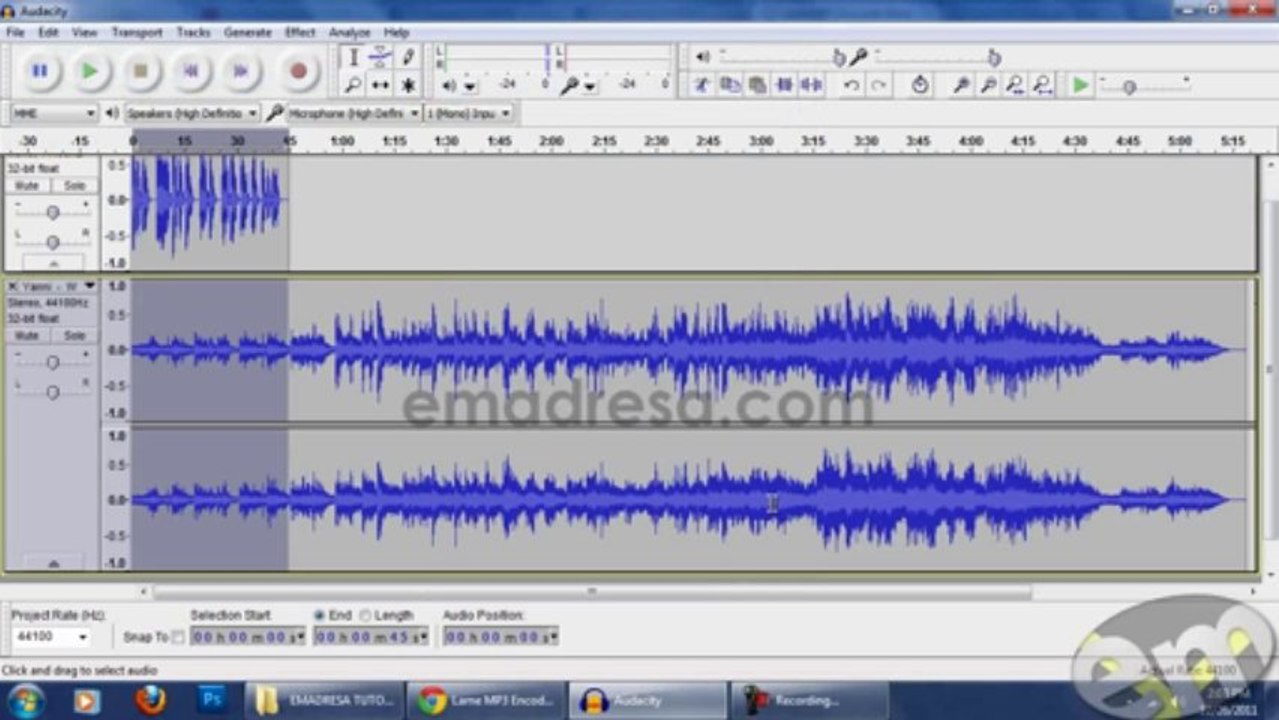The image size is (1279, 720).
Task: Click the Undo arrow icon
Action: coord(851,85)
